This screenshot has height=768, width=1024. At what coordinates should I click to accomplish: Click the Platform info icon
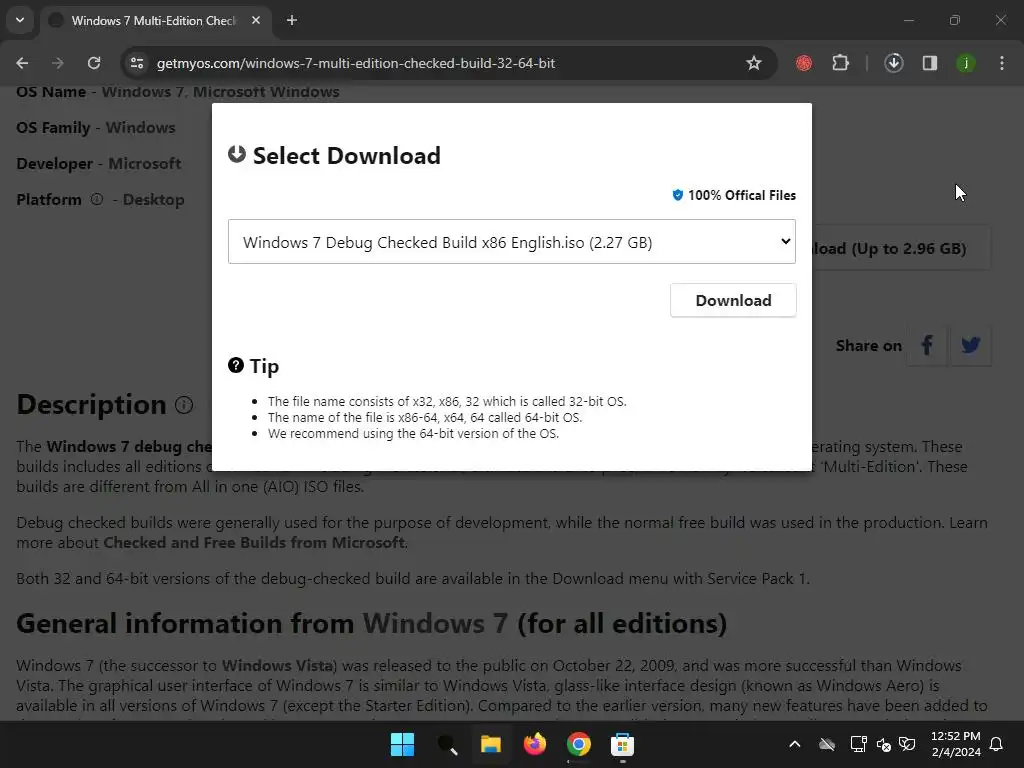click(x=97, y=199)
